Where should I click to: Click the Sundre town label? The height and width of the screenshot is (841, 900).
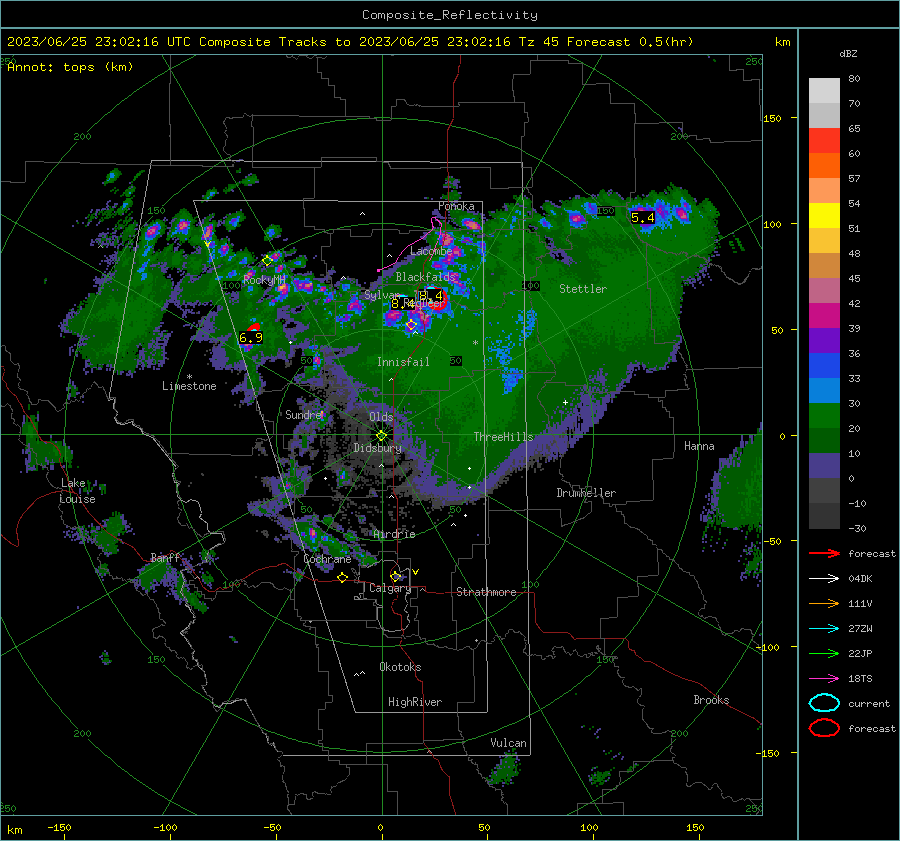304,414
